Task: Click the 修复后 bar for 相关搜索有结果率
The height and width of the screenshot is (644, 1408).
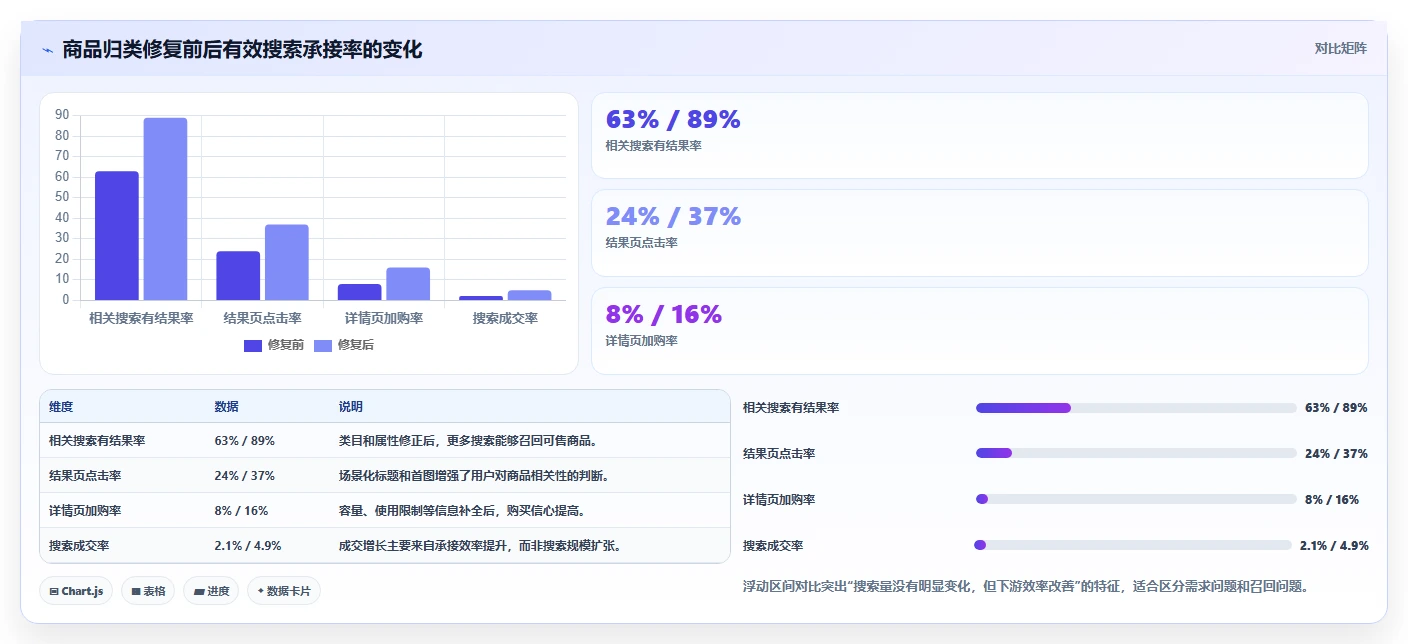Action: tap(165, 209)
